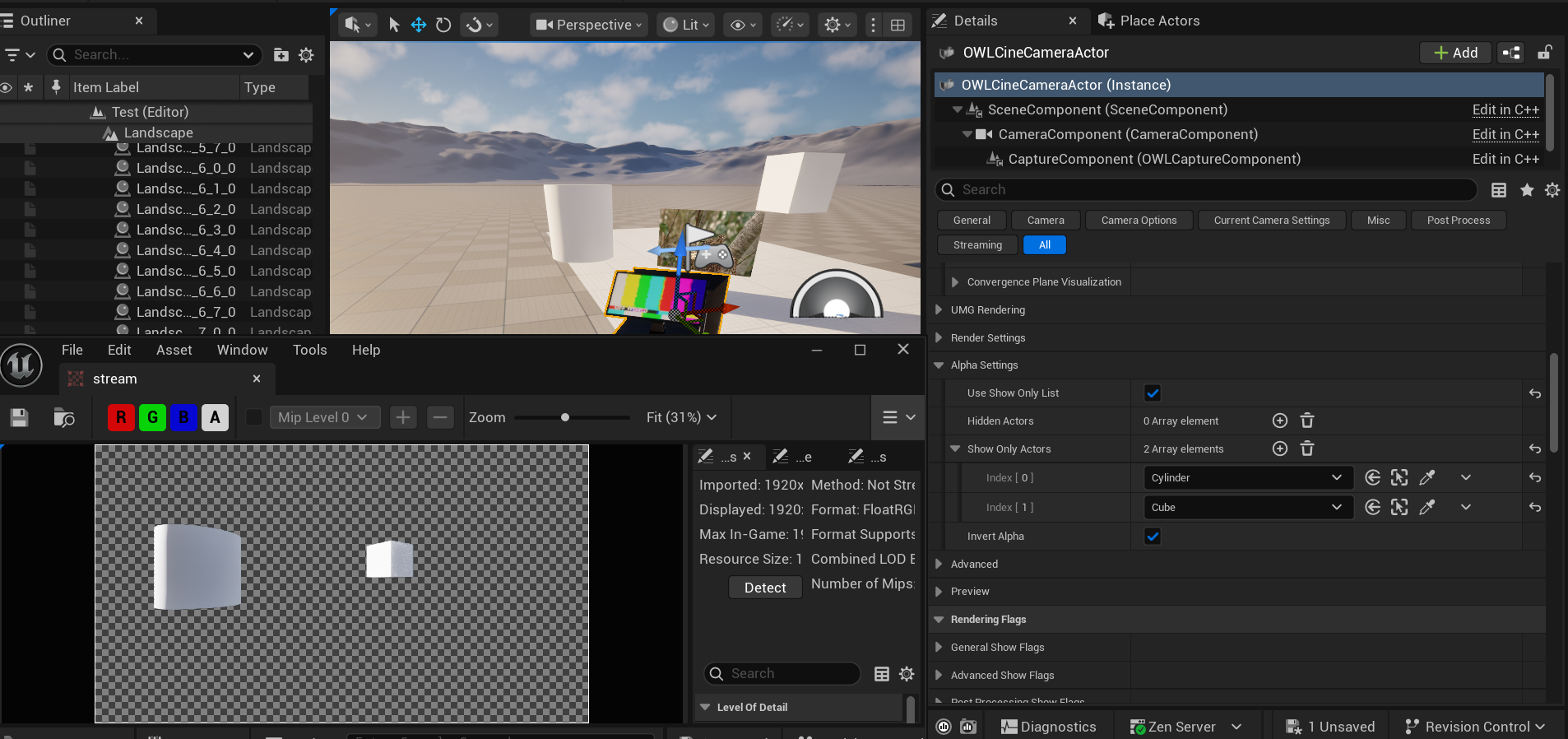
Task: Toggle the alpha channel A button
Action: [215, 417]
